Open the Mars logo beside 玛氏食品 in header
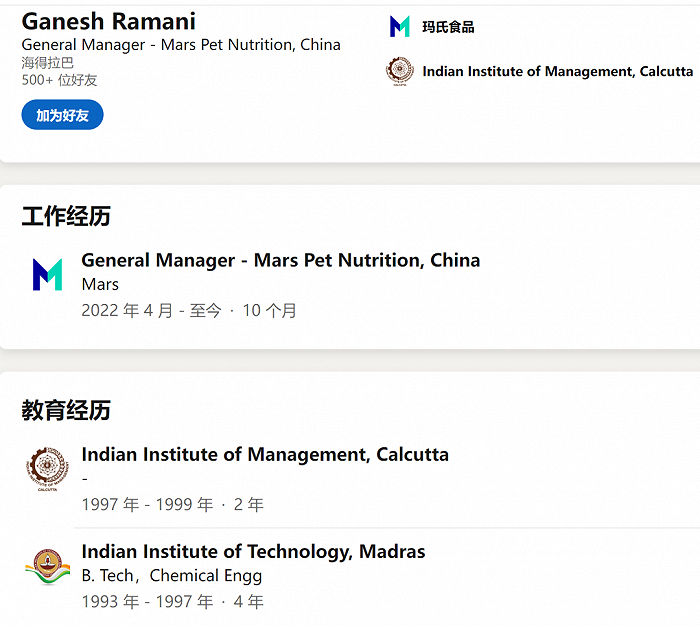The height and width of the screenshot is (626, 700). pos(400,27)
